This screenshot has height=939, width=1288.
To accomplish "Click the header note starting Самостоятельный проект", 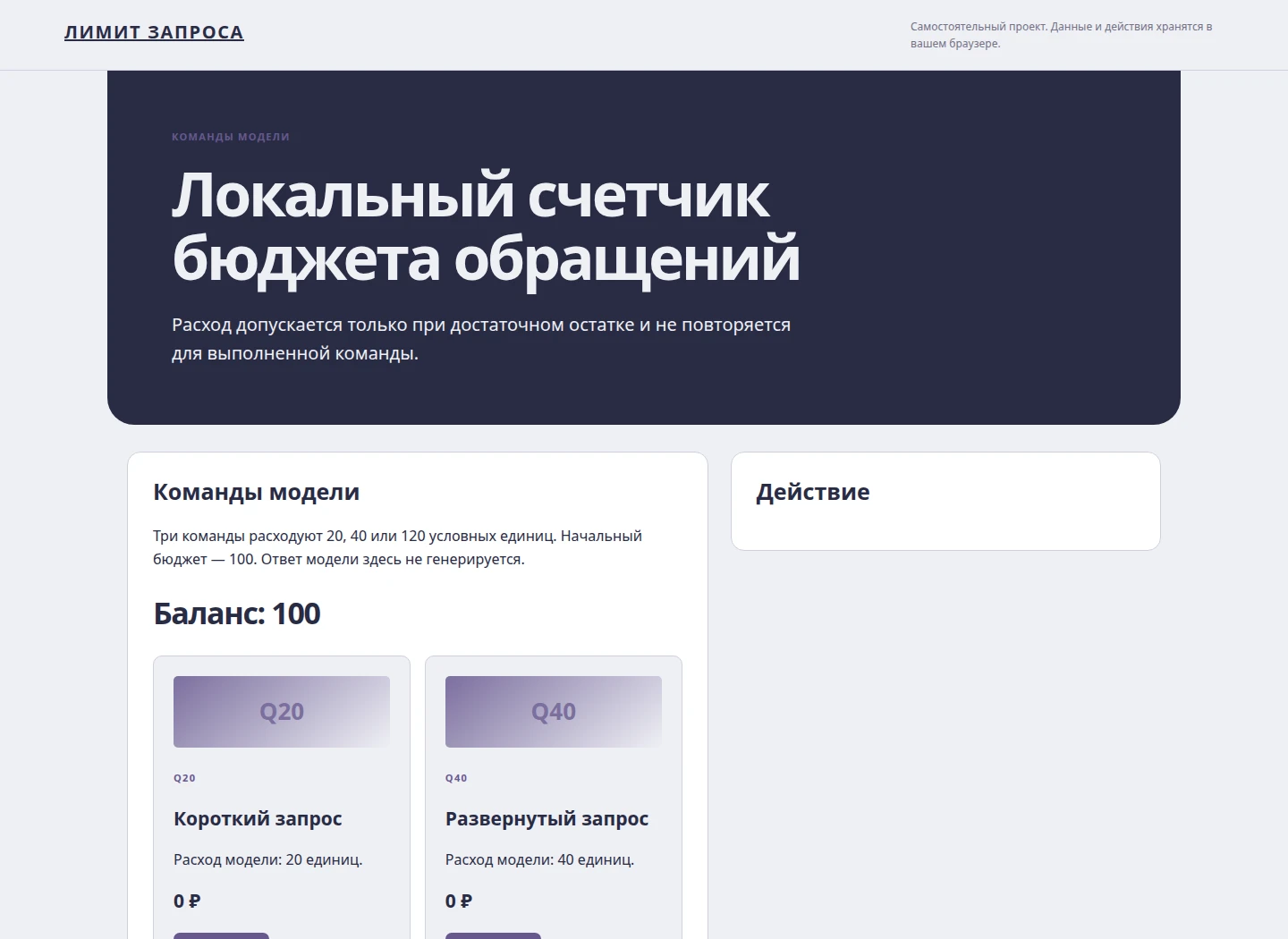I will [x=1062, y=35].
